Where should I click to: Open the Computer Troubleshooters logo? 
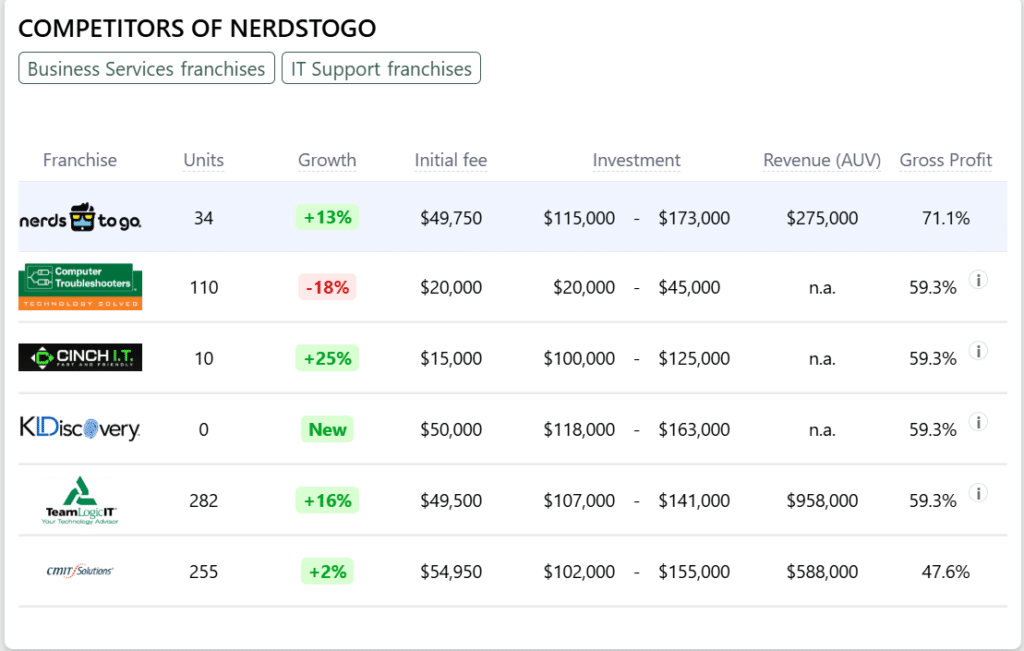coord(80,287)
